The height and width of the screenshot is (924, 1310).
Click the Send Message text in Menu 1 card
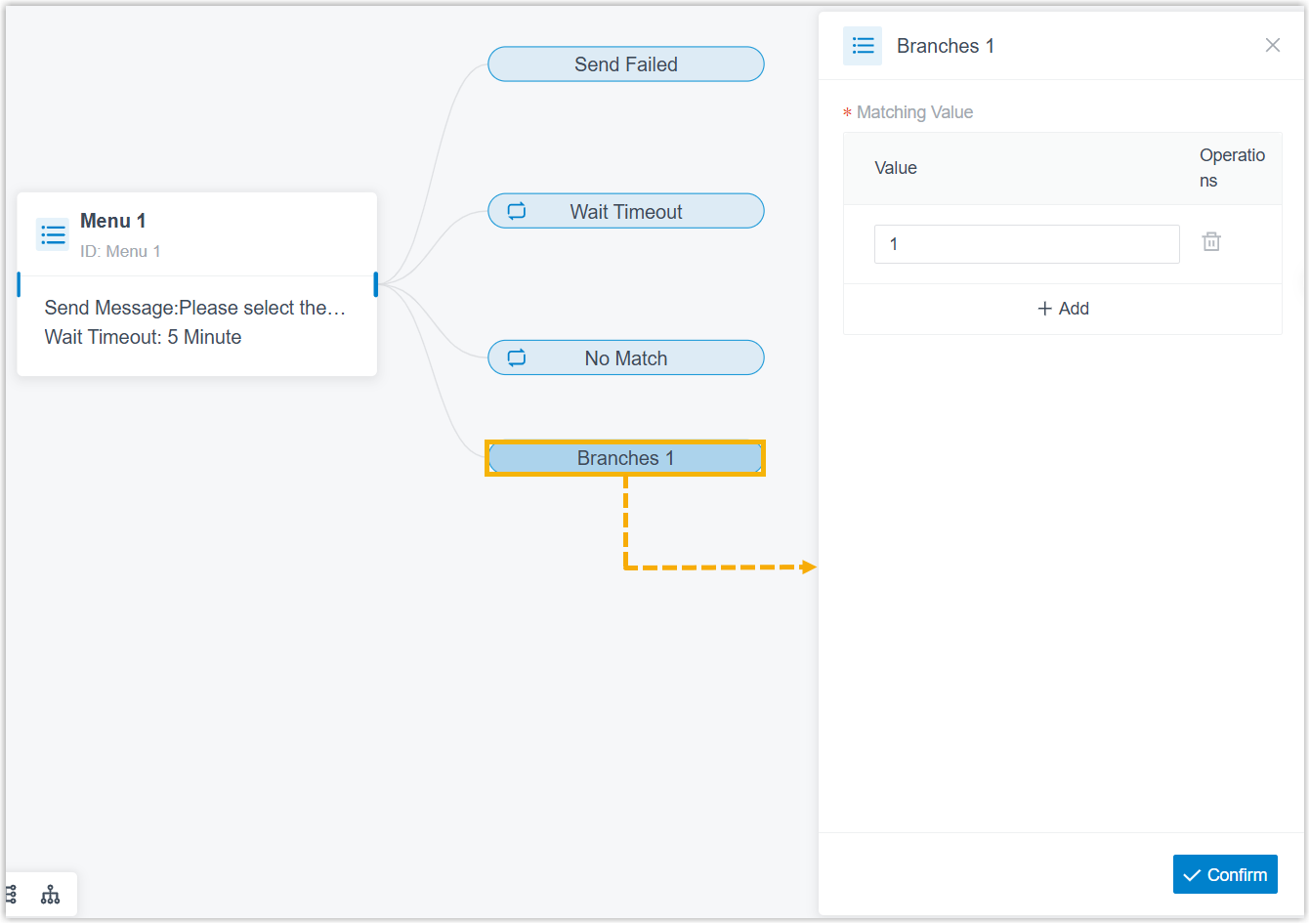(195, 308)
